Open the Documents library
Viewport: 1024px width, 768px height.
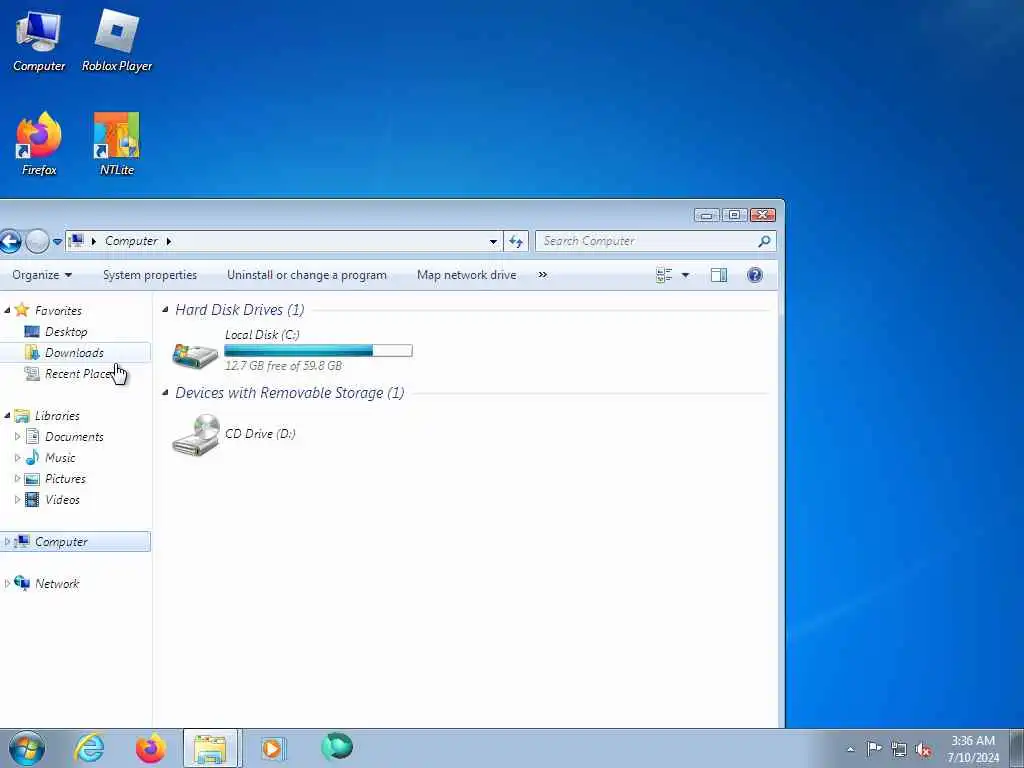click(x=74, y=437)
